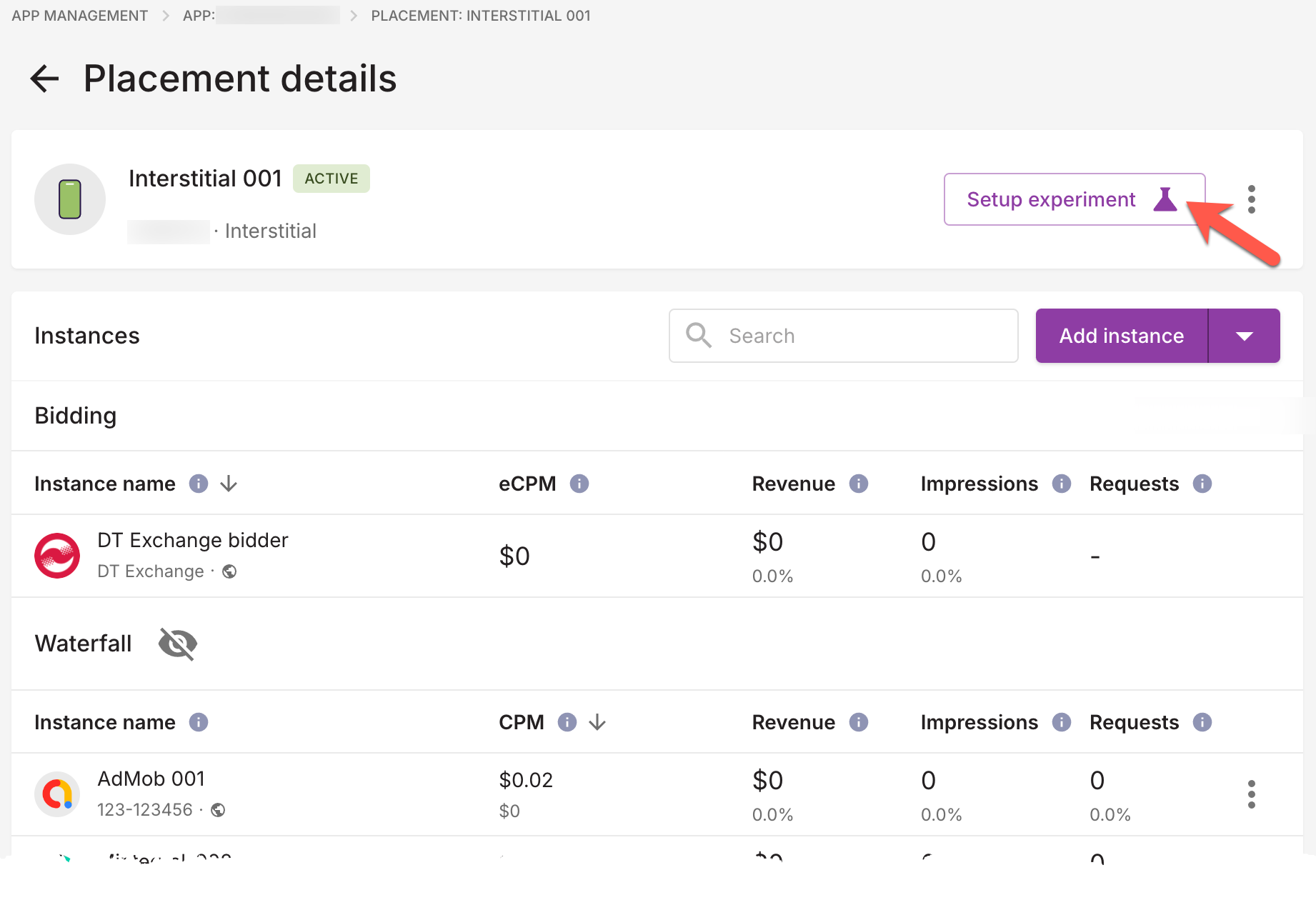Show info for Waterfall CPM column
1316x900 pixels.
pos(567,723)
